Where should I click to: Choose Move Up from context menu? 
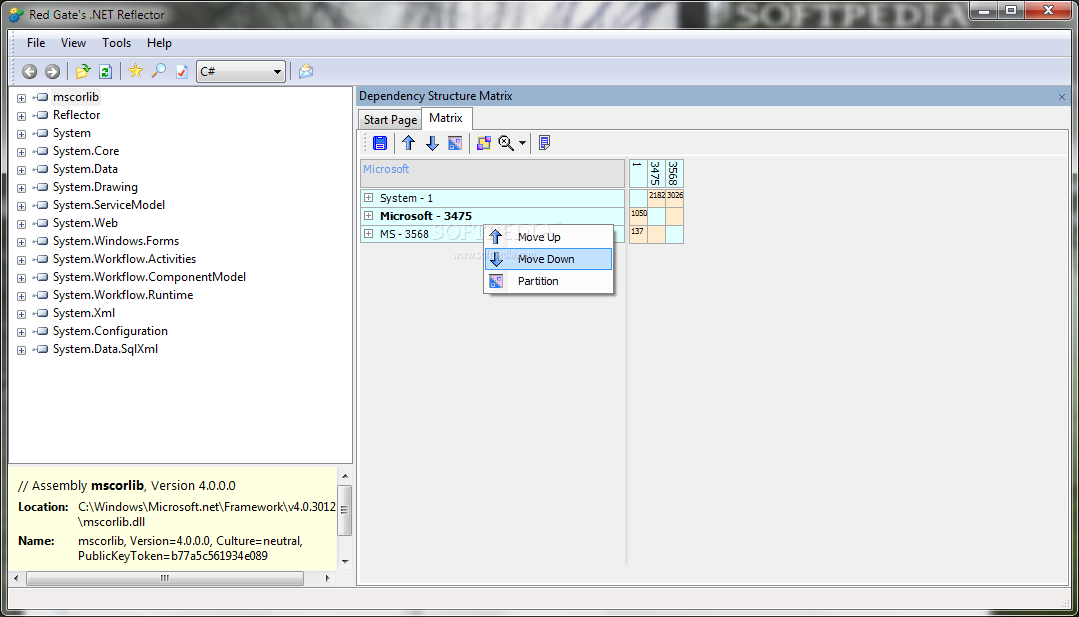pyautogui.click(x=548, y=237)
